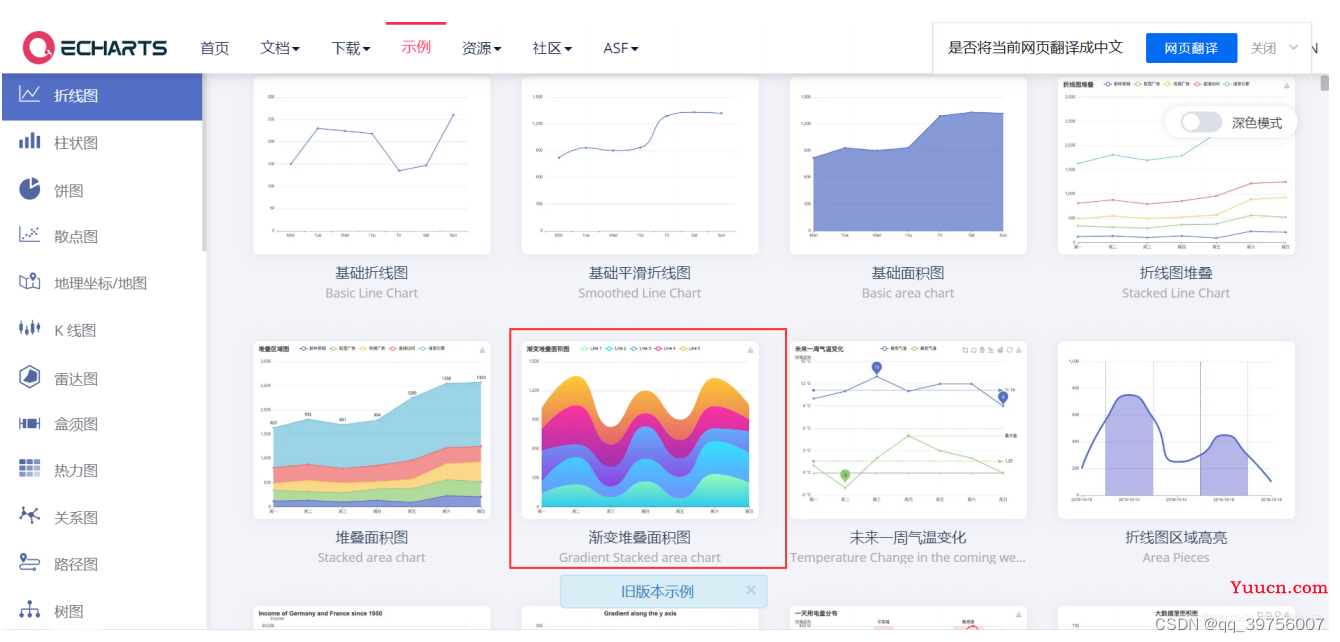
Task: Select the scatter chart icon in sidebar
Action: [30, 236]
